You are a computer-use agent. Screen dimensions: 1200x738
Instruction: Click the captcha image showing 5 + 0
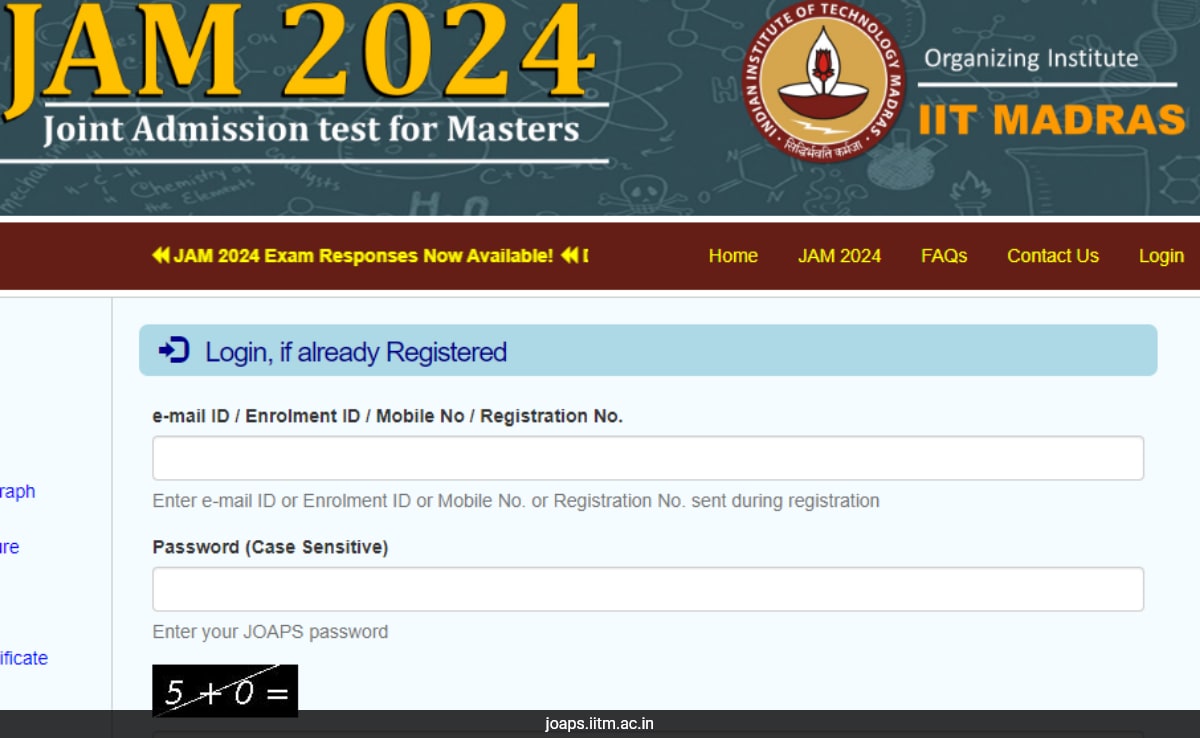coord(224,690)
